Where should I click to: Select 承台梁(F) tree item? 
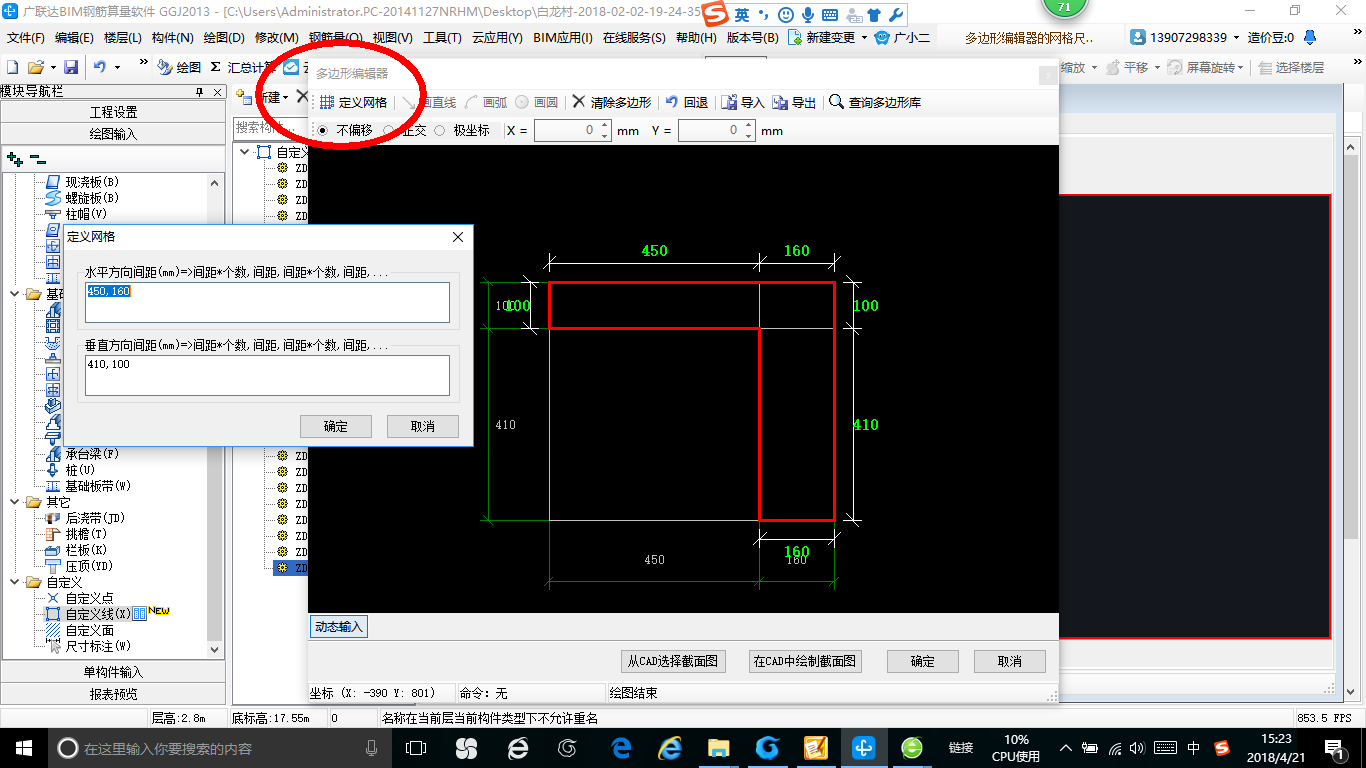[82, 454]
